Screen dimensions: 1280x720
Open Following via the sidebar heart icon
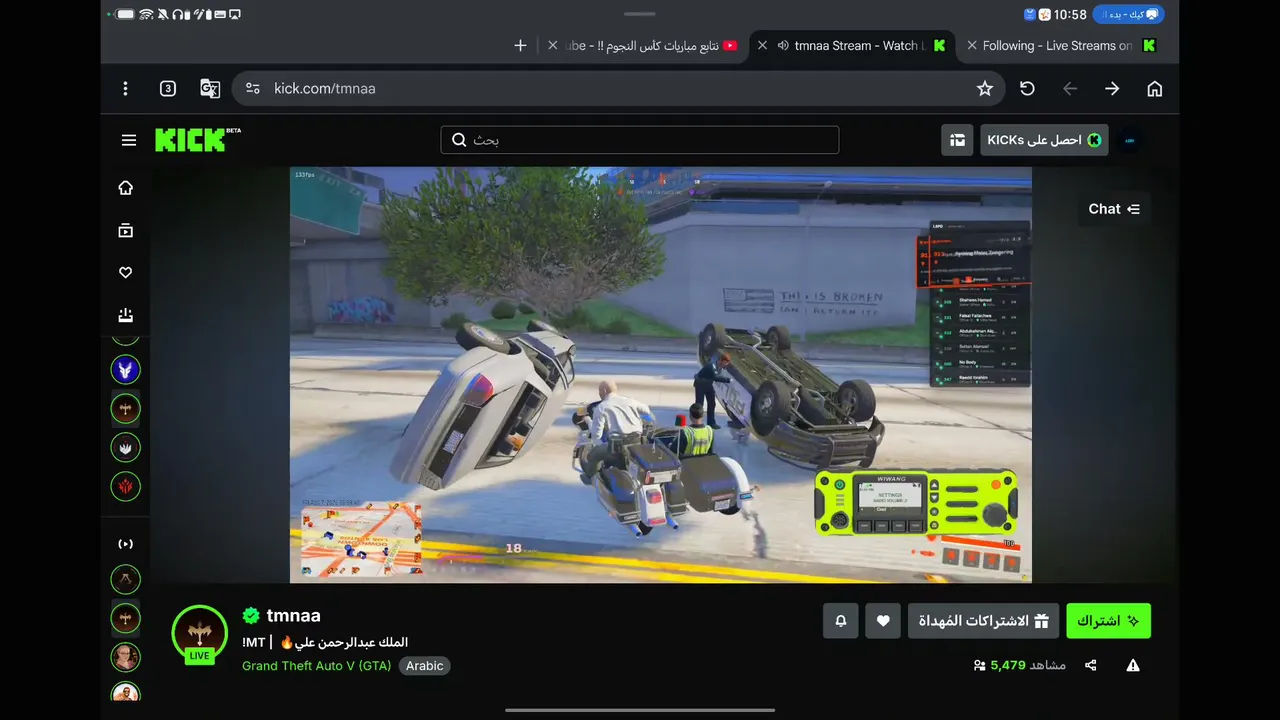[126, 273]
